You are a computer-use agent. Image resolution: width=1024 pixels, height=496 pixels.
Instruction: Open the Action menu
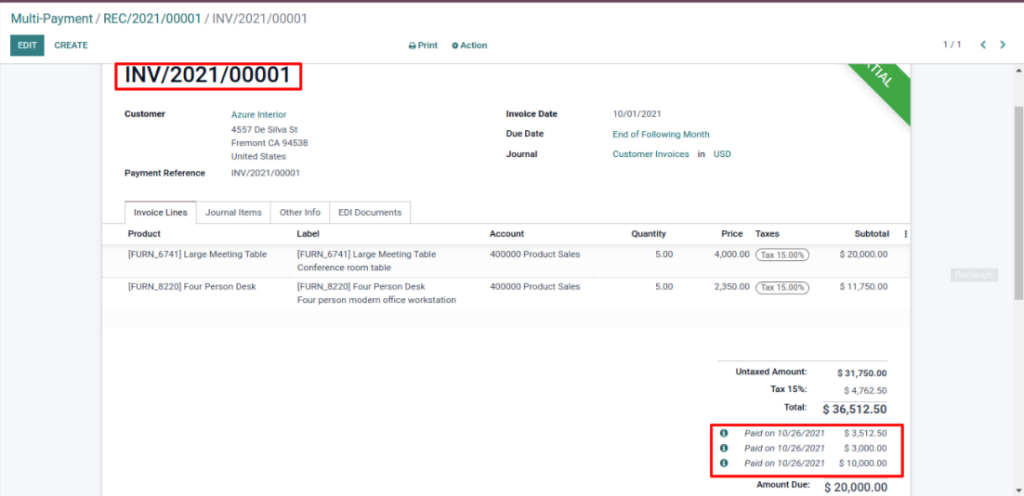tap(470, 46)
